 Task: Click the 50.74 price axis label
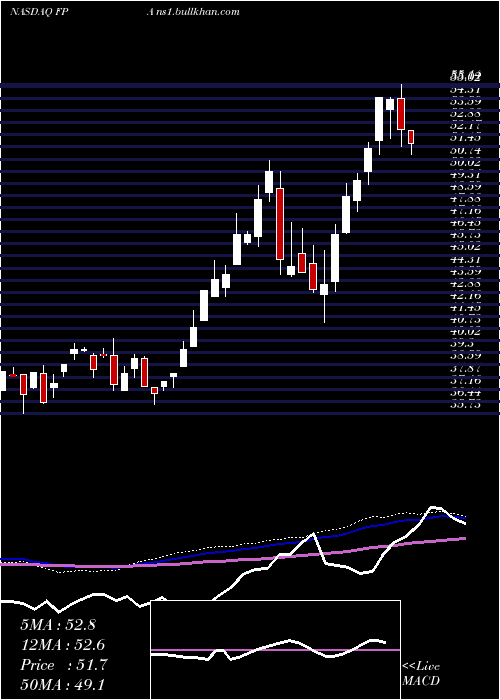465,151
